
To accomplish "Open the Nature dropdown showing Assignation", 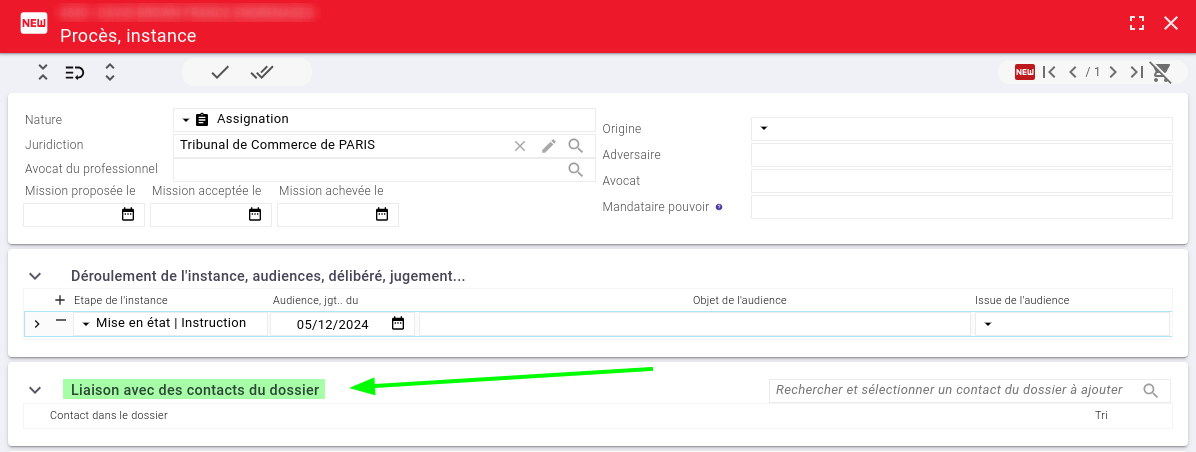I will 185,120.
